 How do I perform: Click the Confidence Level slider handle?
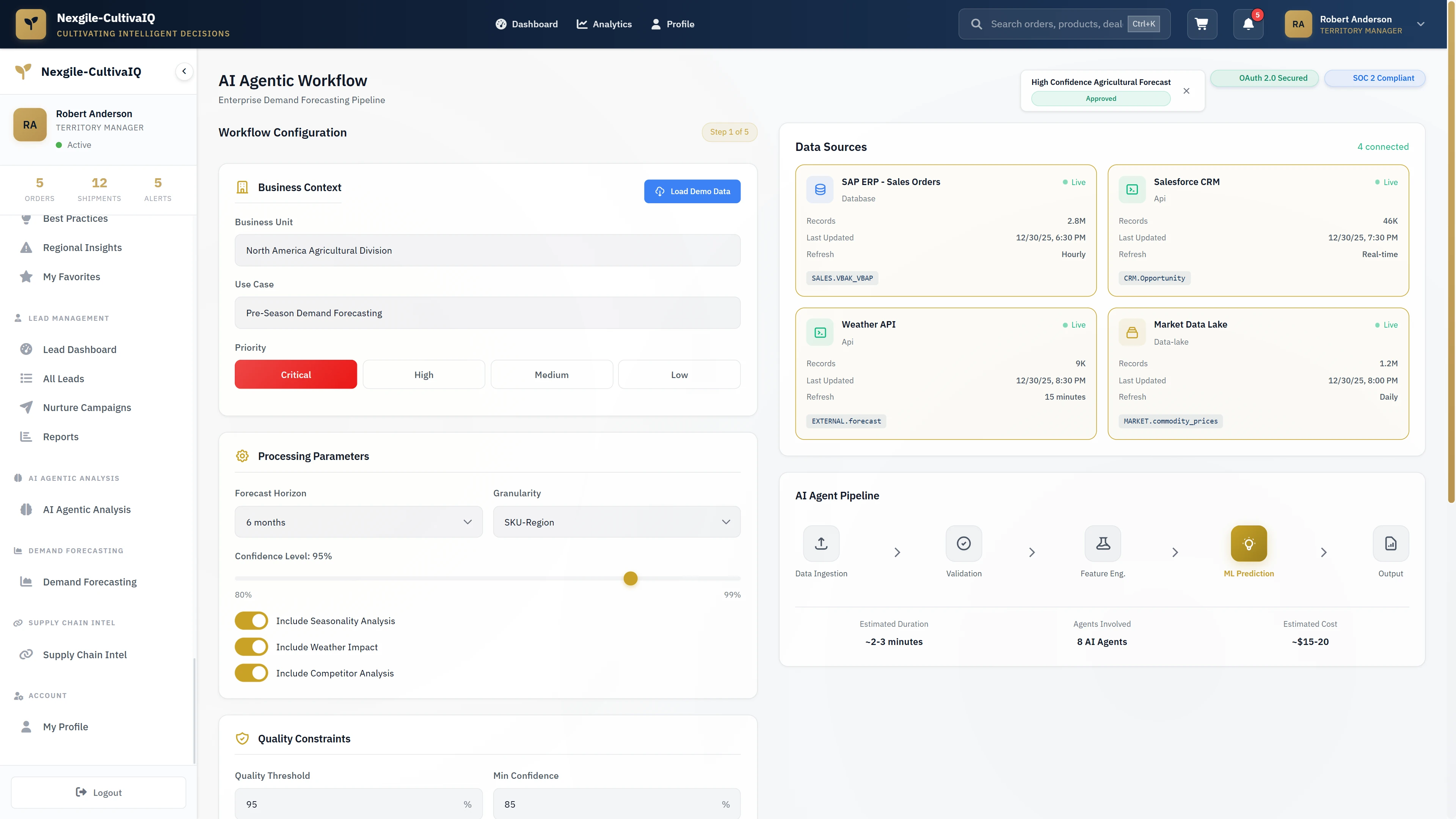[630, 578]
